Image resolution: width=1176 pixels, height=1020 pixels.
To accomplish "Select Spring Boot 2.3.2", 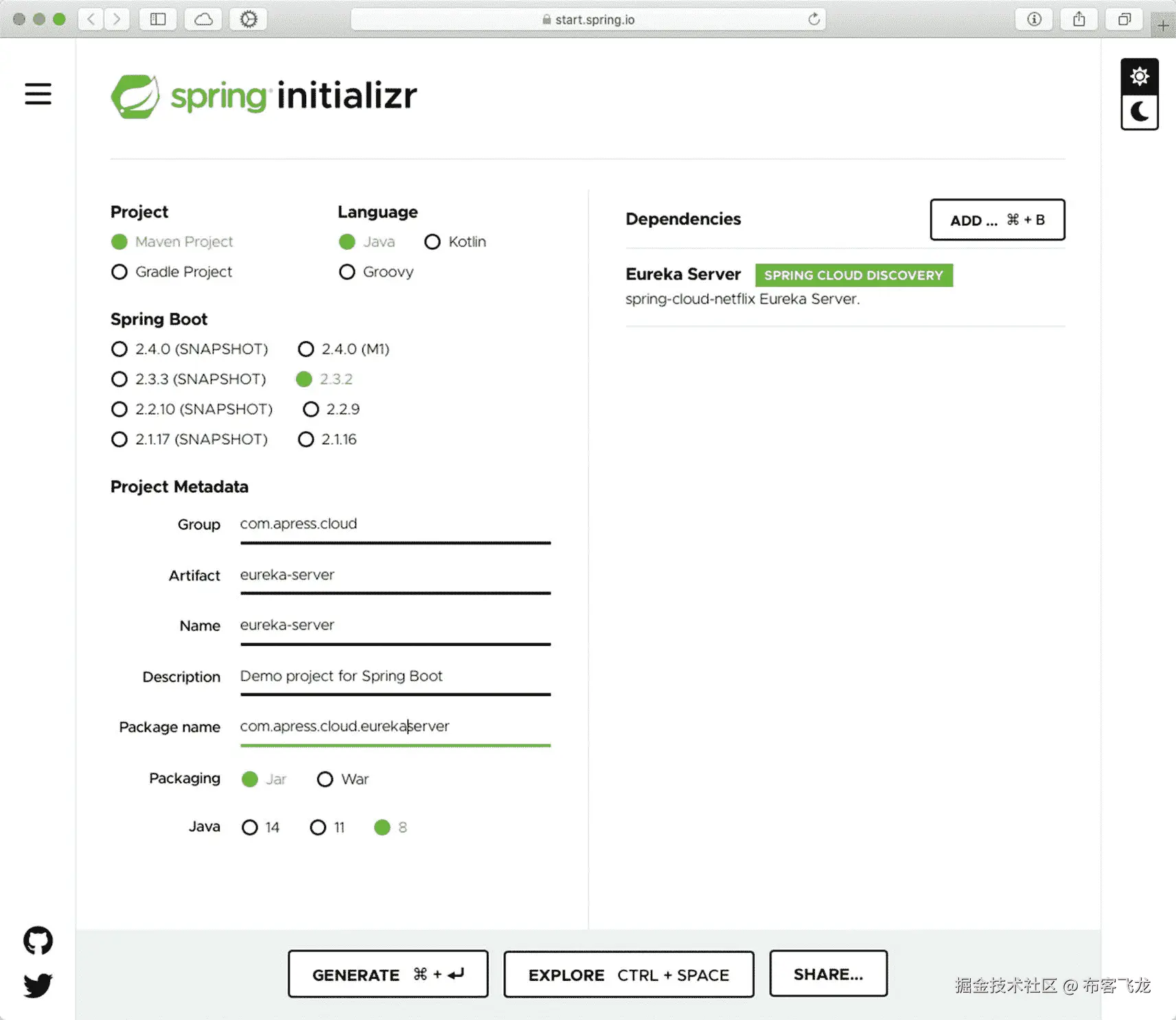I will (325, 379).
